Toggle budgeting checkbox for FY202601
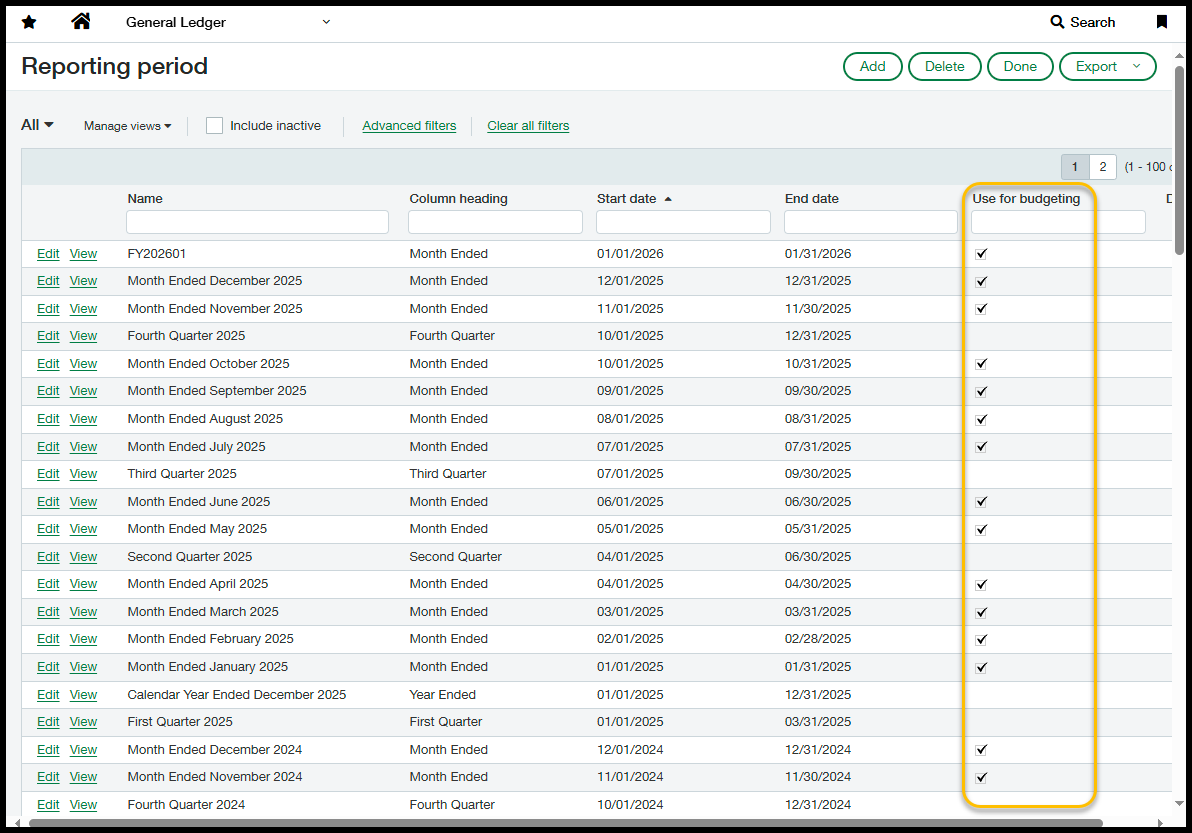The image size is (1192, 833). point(981,254)
